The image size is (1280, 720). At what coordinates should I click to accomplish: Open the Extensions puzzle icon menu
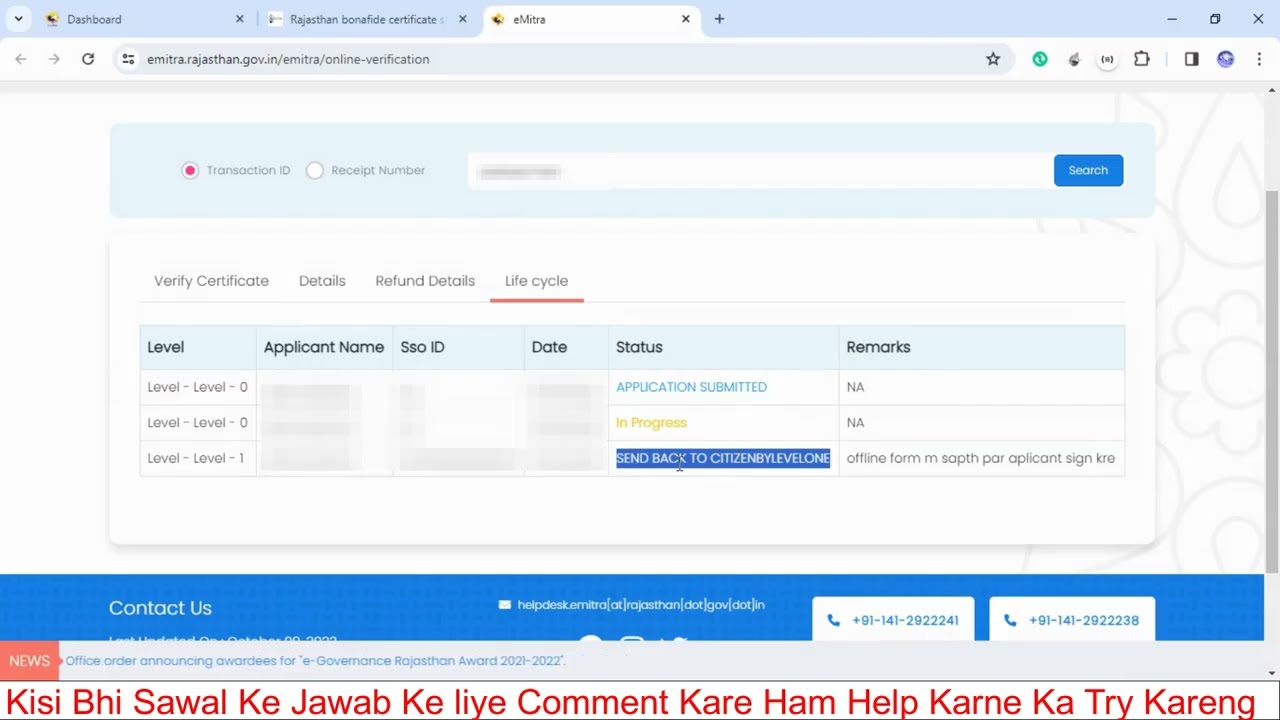click(x=1141, y=59)
